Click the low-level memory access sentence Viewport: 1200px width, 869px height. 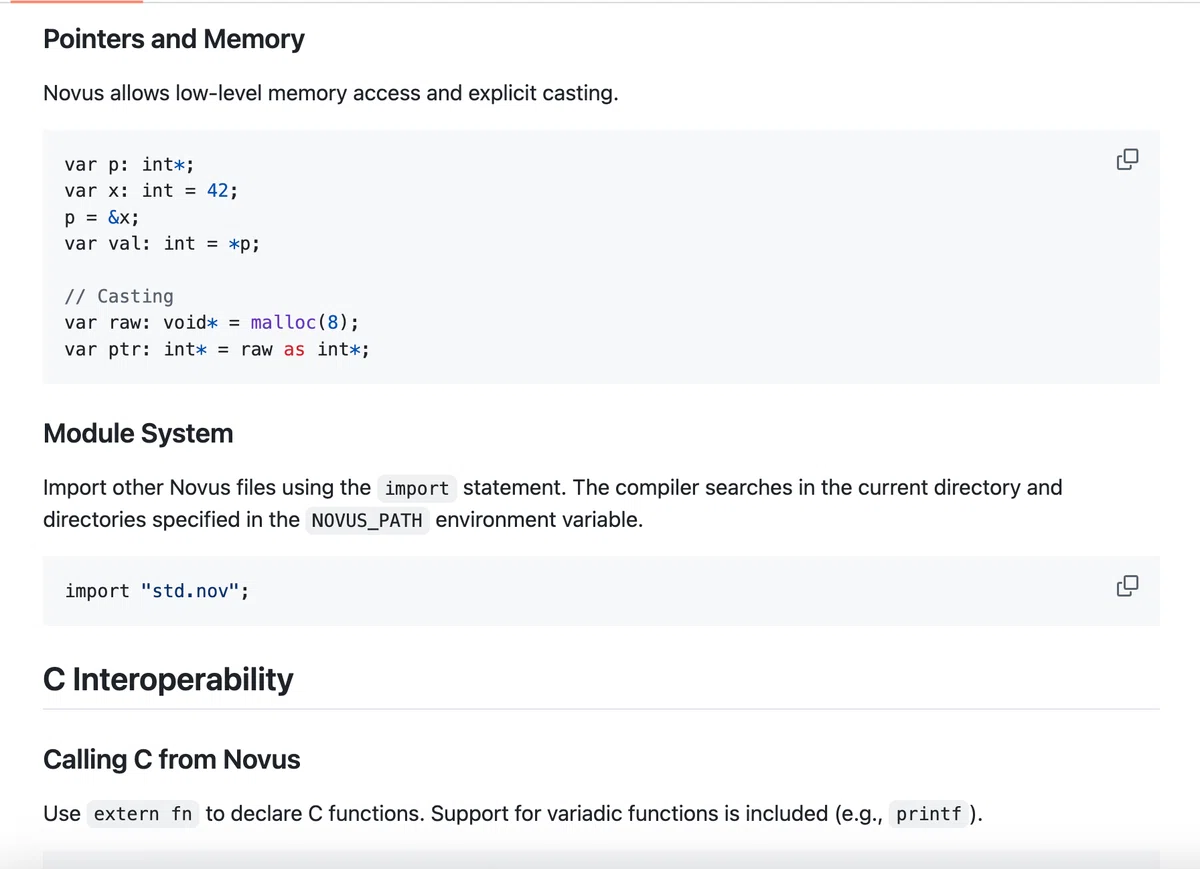[x=331, y=93]
